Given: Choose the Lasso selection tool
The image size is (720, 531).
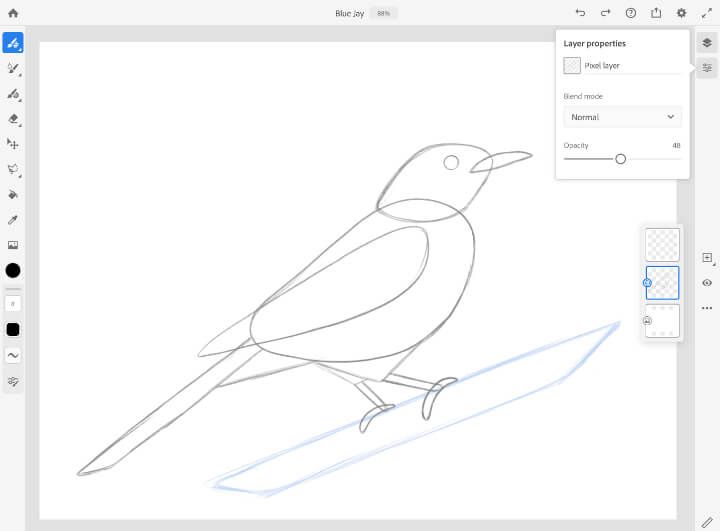Looking at the screenshot, I should pos(13,169).
